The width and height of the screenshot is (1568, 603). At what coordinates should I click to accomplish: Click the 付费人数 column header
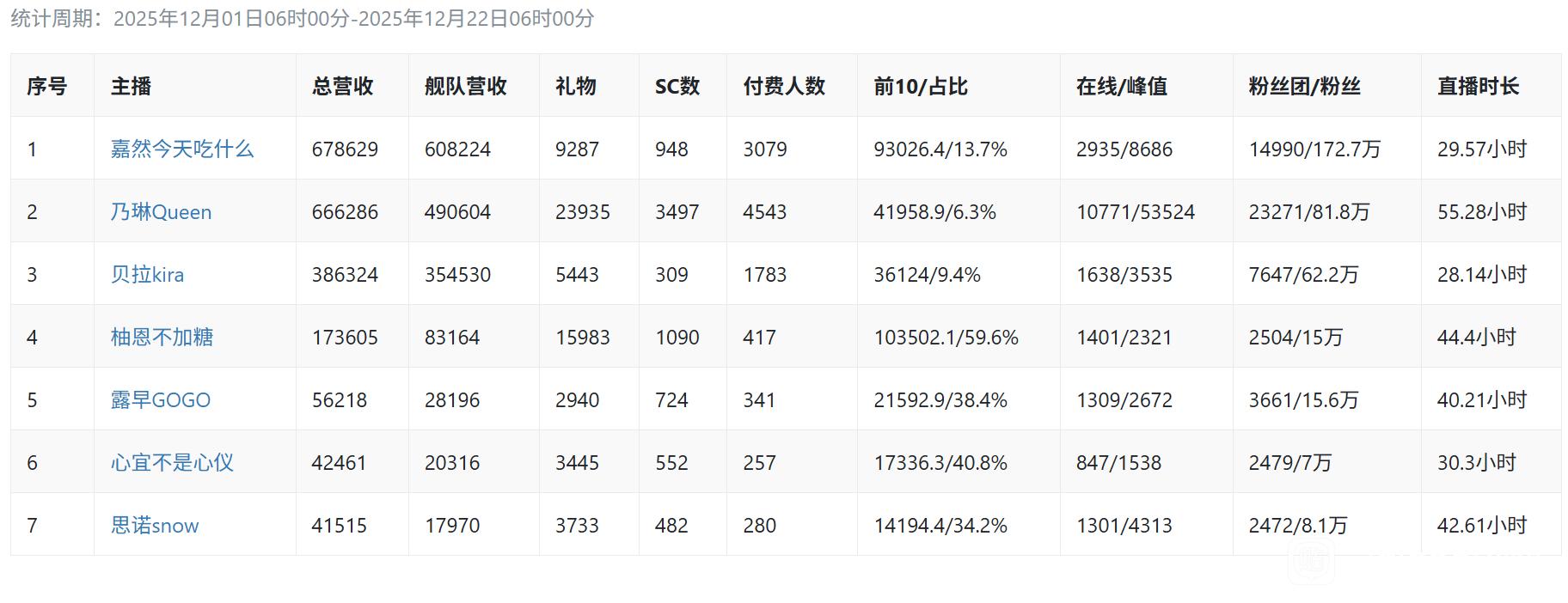(x=784, y=86)
